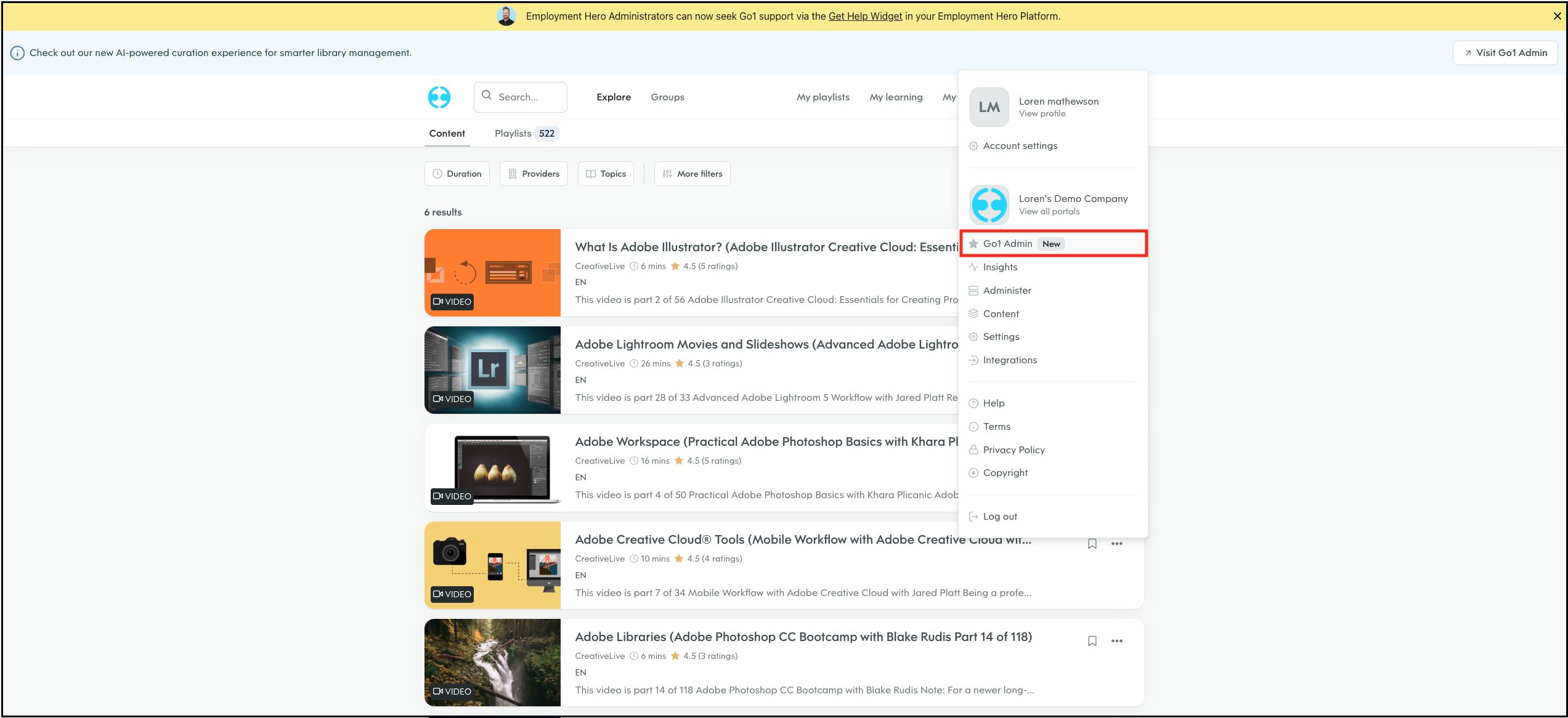This screenshot has height=718, width=1568.
Task: Click Loren's Demo Company portal logo
Action: pyautogui.click(x=989, y=204)
